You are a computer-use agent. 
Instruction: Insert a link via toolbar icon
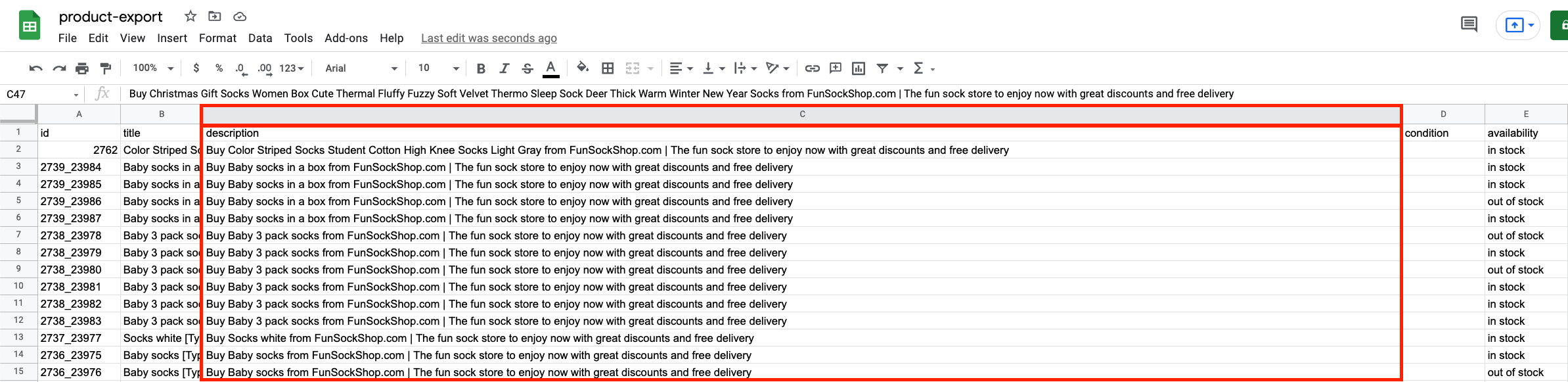click(813, 68)
